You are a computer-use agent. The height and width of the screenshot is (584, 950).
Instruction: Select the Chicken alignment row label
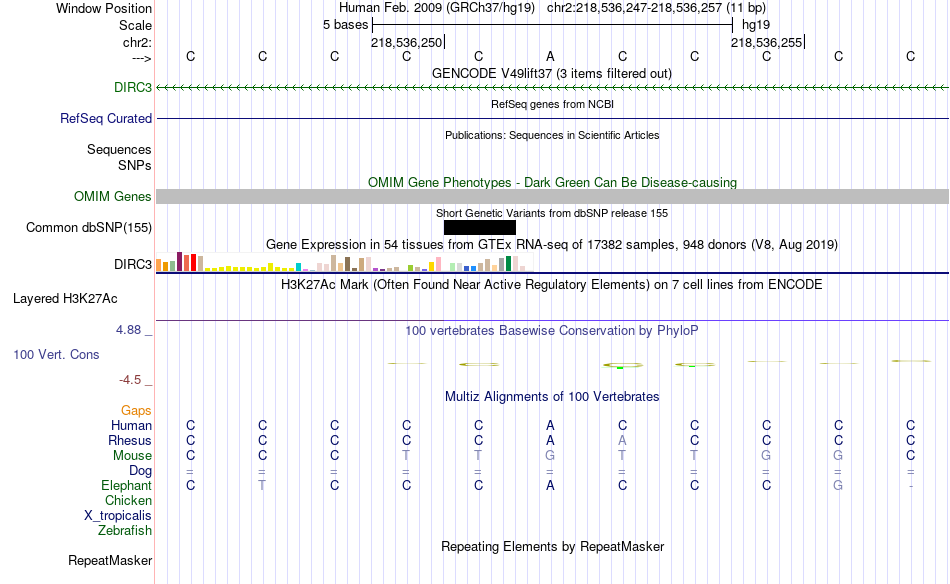(128, 500)
